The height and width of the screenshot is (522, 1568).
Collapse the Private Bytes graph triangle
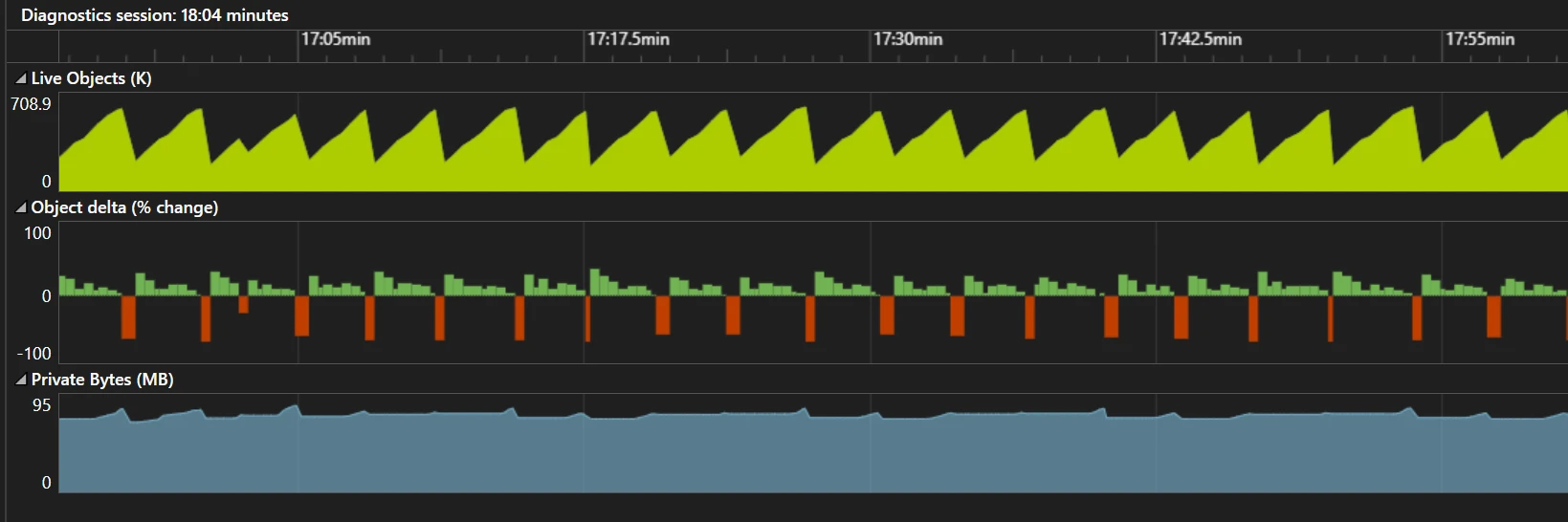[x=21, y=381]
